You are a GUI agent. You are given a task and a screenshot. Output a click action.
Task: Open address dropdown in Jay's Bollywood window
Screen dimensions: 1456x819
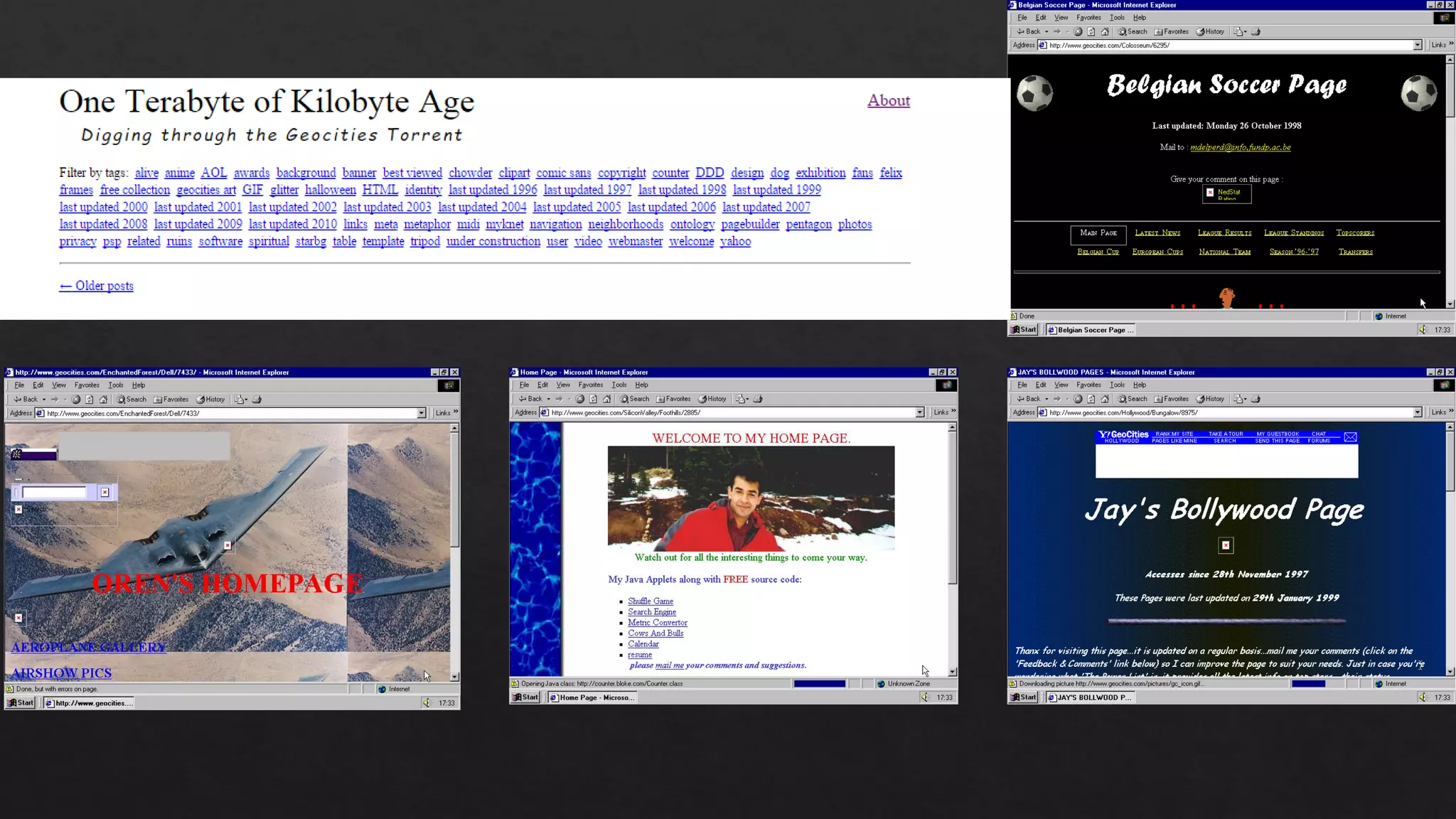1417,412
